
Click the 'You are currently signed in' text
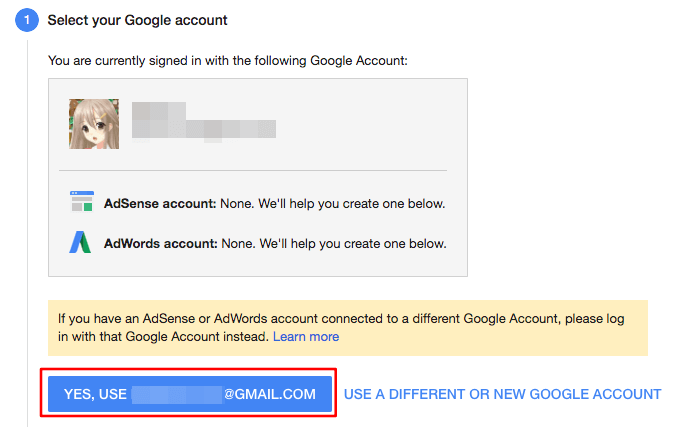coord(228,62)
